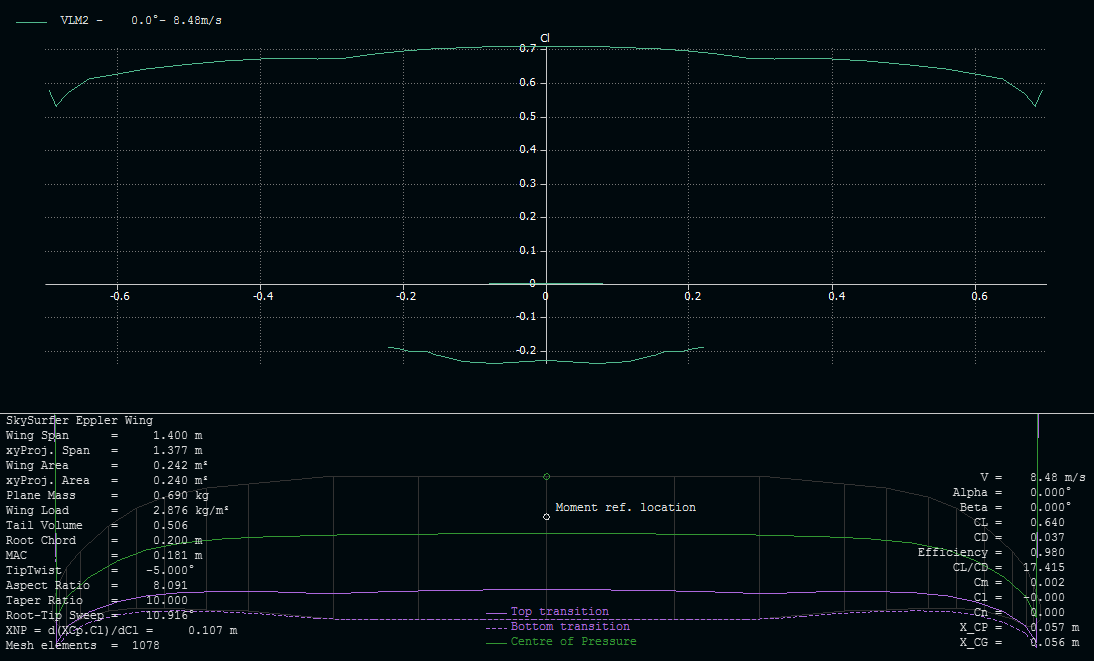
Task: Click the Top transition legend line sample
Action: tap(496, 612)
